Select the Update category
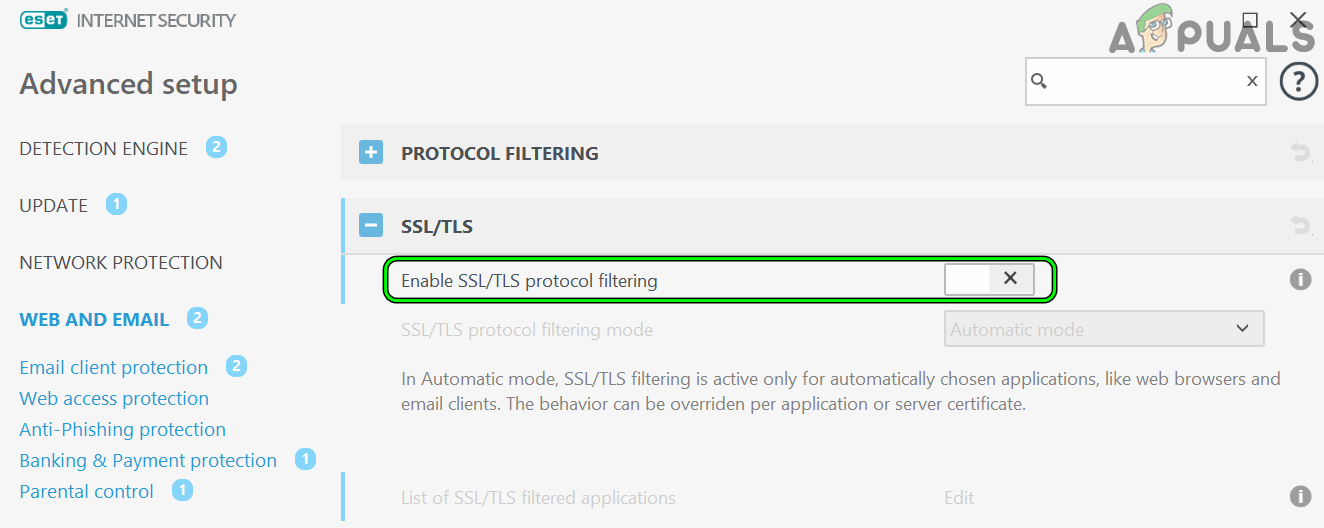Screen dimensions: 1324x528 54,206
